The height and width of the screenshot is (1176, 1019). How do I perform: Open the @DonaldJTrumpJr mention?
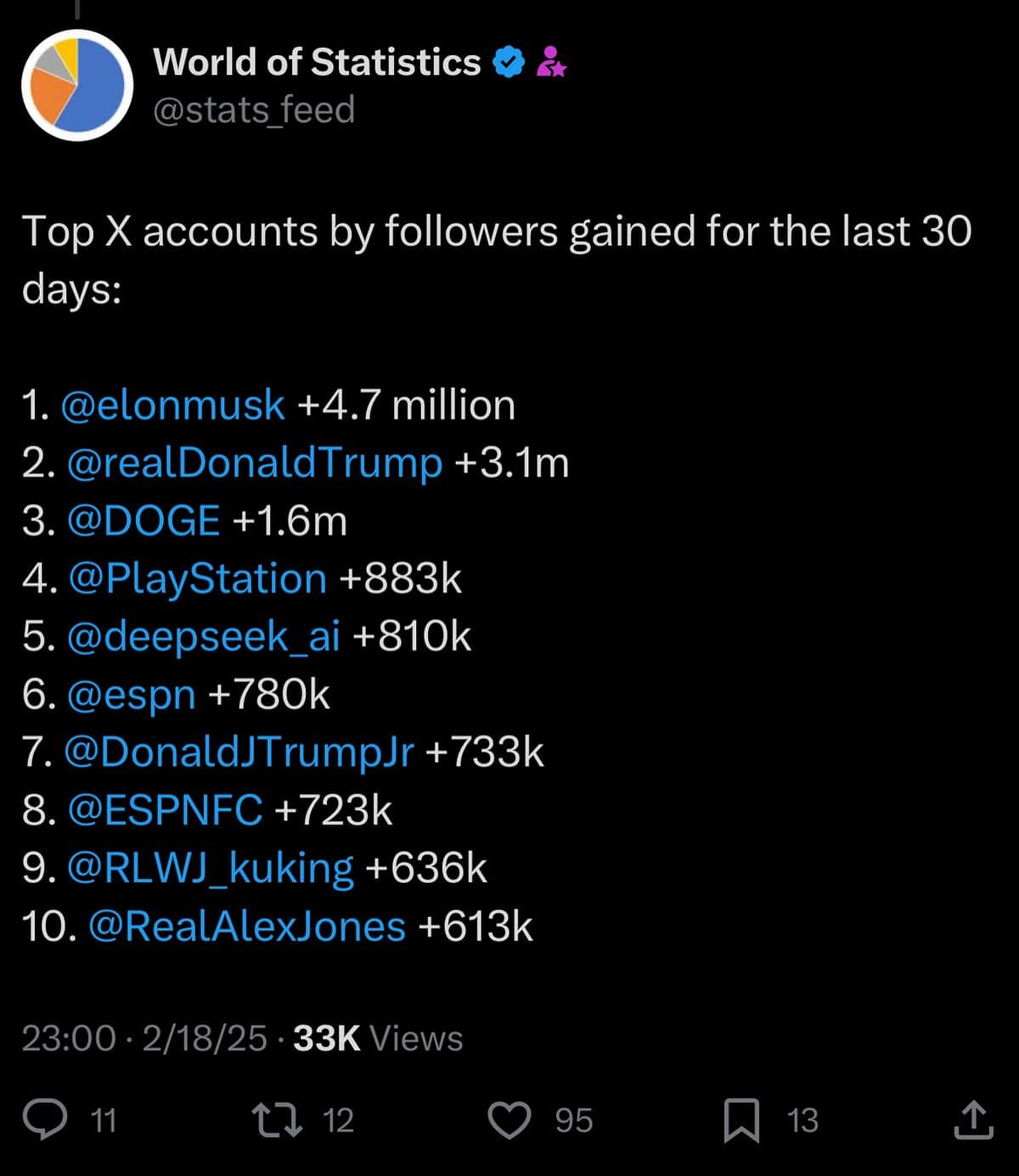(239, 752)
